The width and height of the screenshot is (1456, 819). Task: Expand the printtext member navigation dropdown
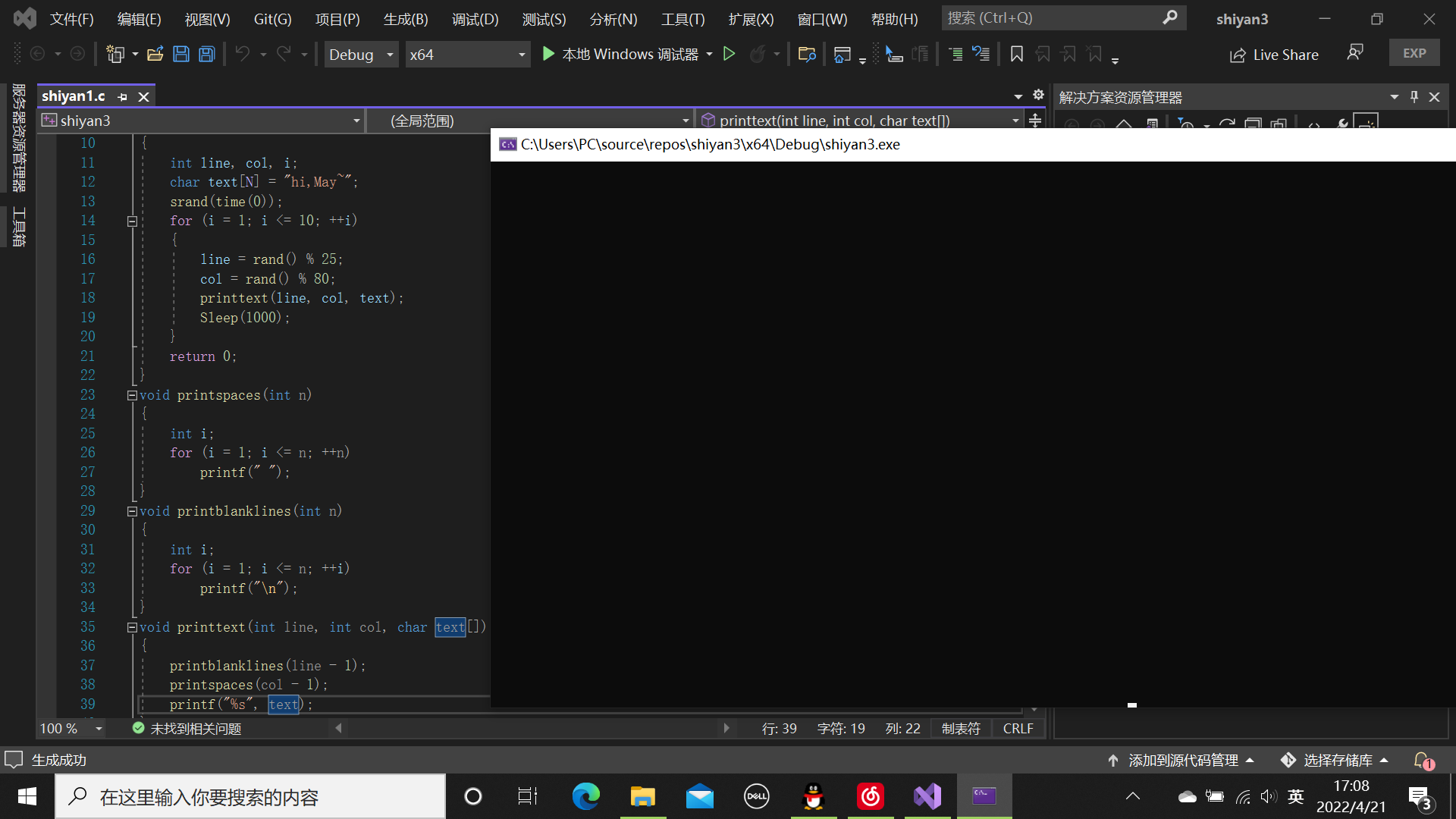(x=1015, y=121)
